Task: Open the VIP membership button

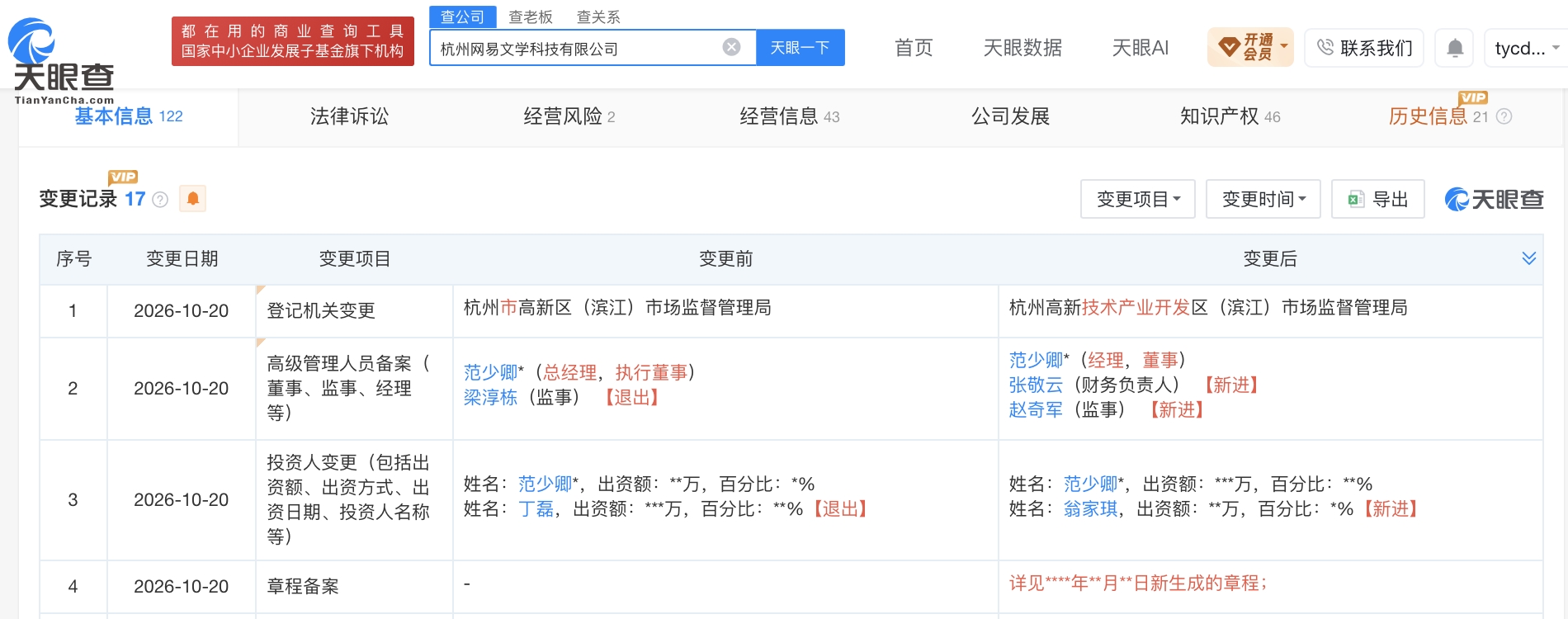Action: [1250, 47]
